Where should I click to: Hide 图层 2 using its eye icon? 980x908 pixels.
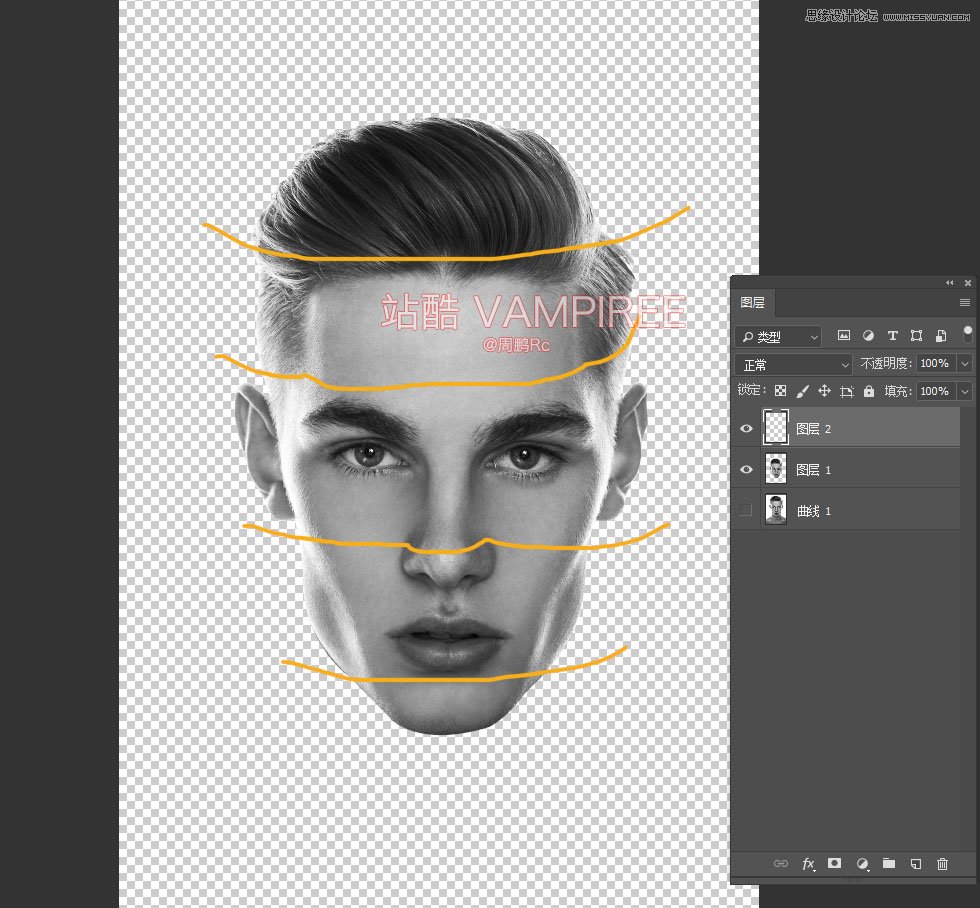pyautogui.click(x=746, y=428)
